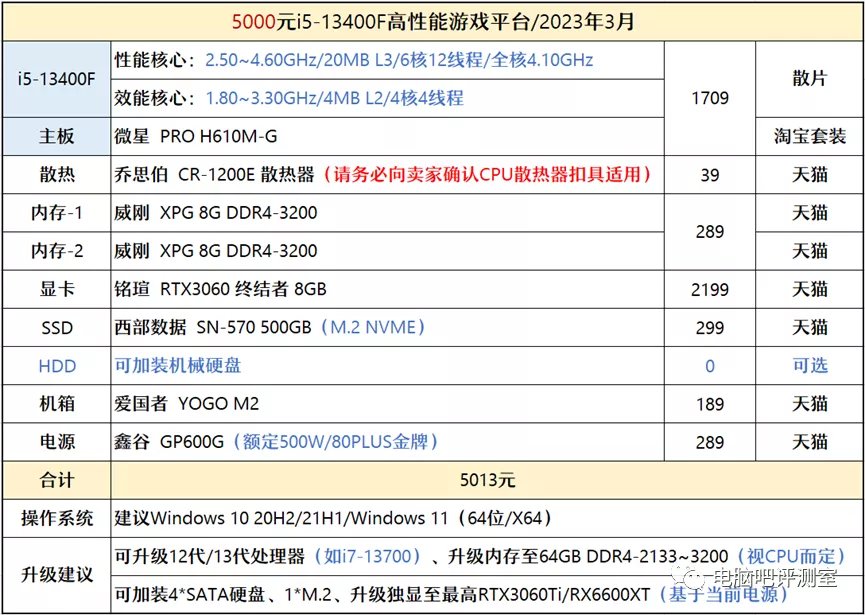
Task: Click "鑫谷 GP600G" power supply text
Action: point(169,442)
